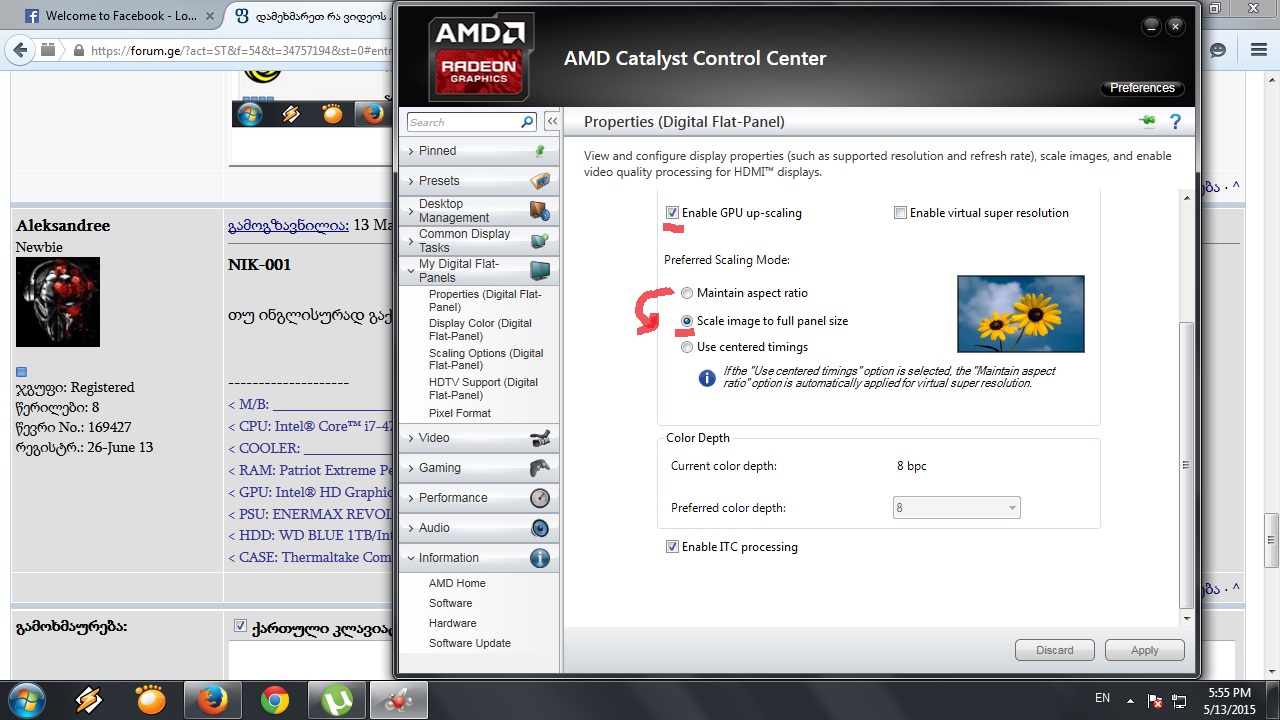Open the Preferred color depth dropdown
This screenshot has width=1280, height=720.
click(x=956, y=508)
